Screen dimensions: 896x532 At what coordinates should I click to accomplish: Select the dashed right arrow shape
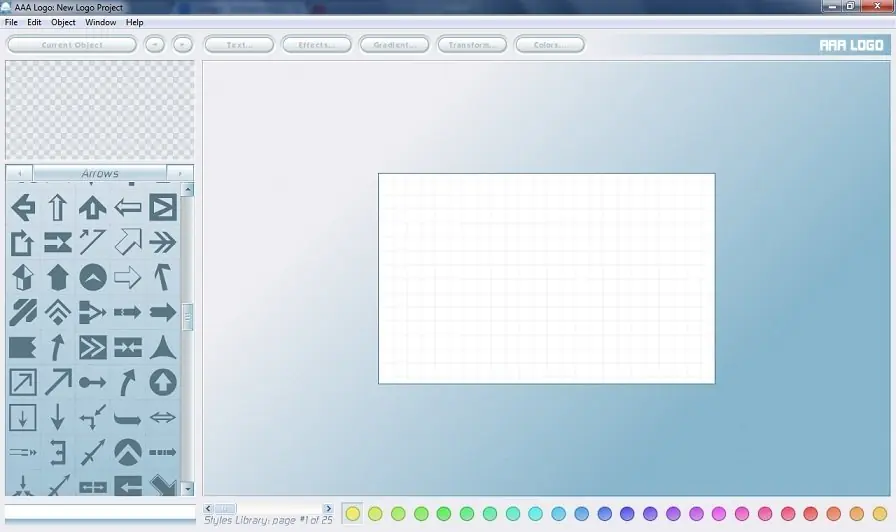128,313
